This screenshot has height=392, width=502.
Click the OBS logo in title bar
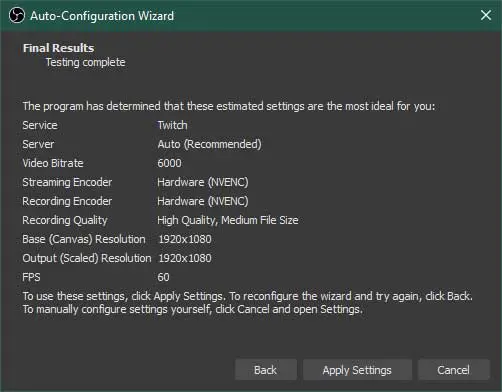click(17, 15)
